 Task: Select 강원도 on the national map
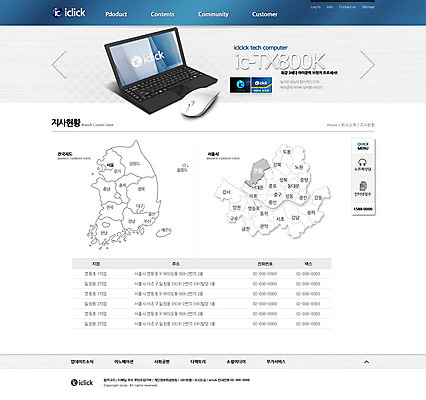[135, 164]
